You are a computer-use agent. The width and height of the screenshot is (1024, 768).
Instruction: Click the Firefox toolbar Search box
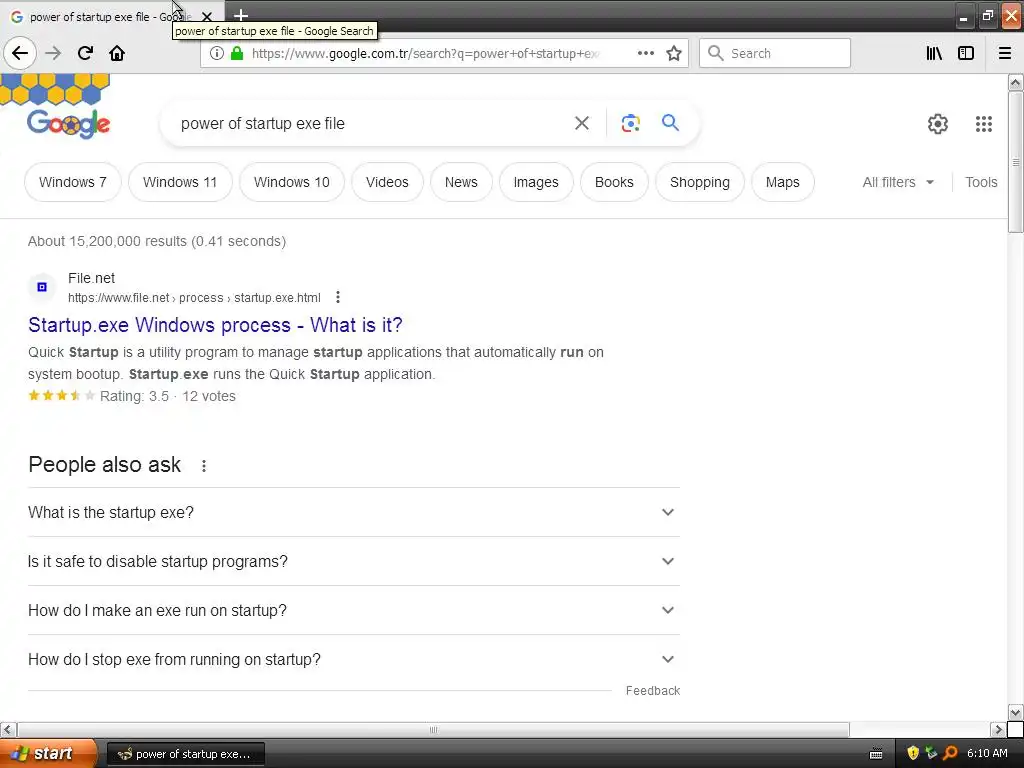[x=775, y=53]
